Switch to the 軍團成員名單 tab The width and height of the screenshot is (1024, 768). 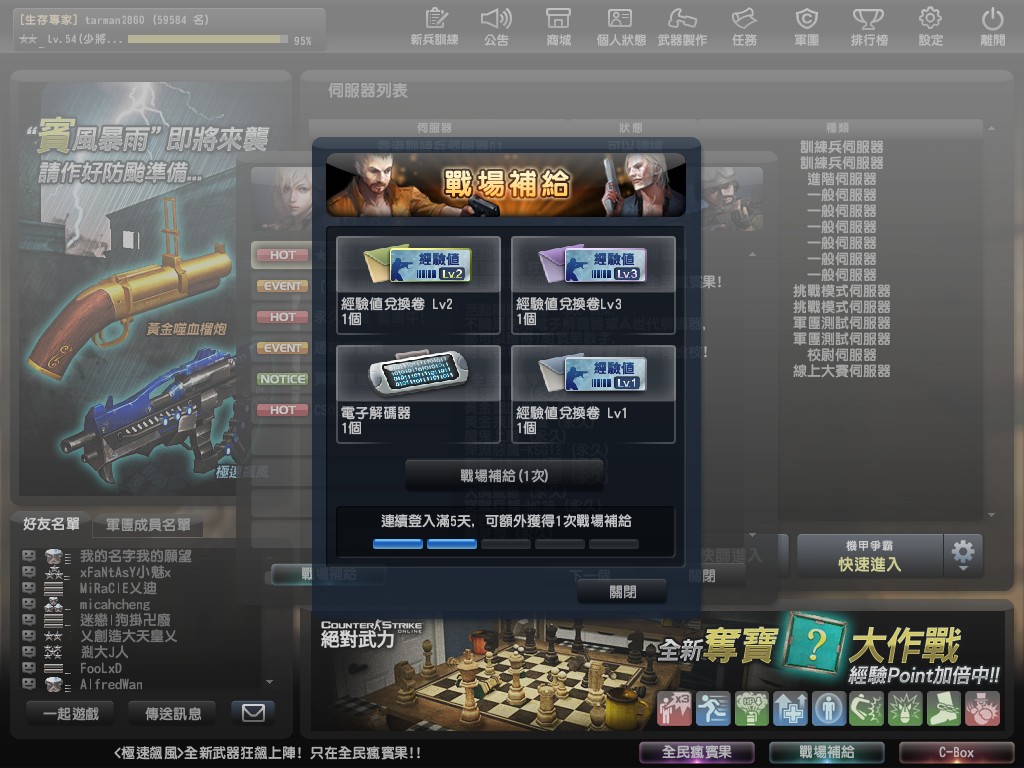pyautogui.click(x=148, y=525)
